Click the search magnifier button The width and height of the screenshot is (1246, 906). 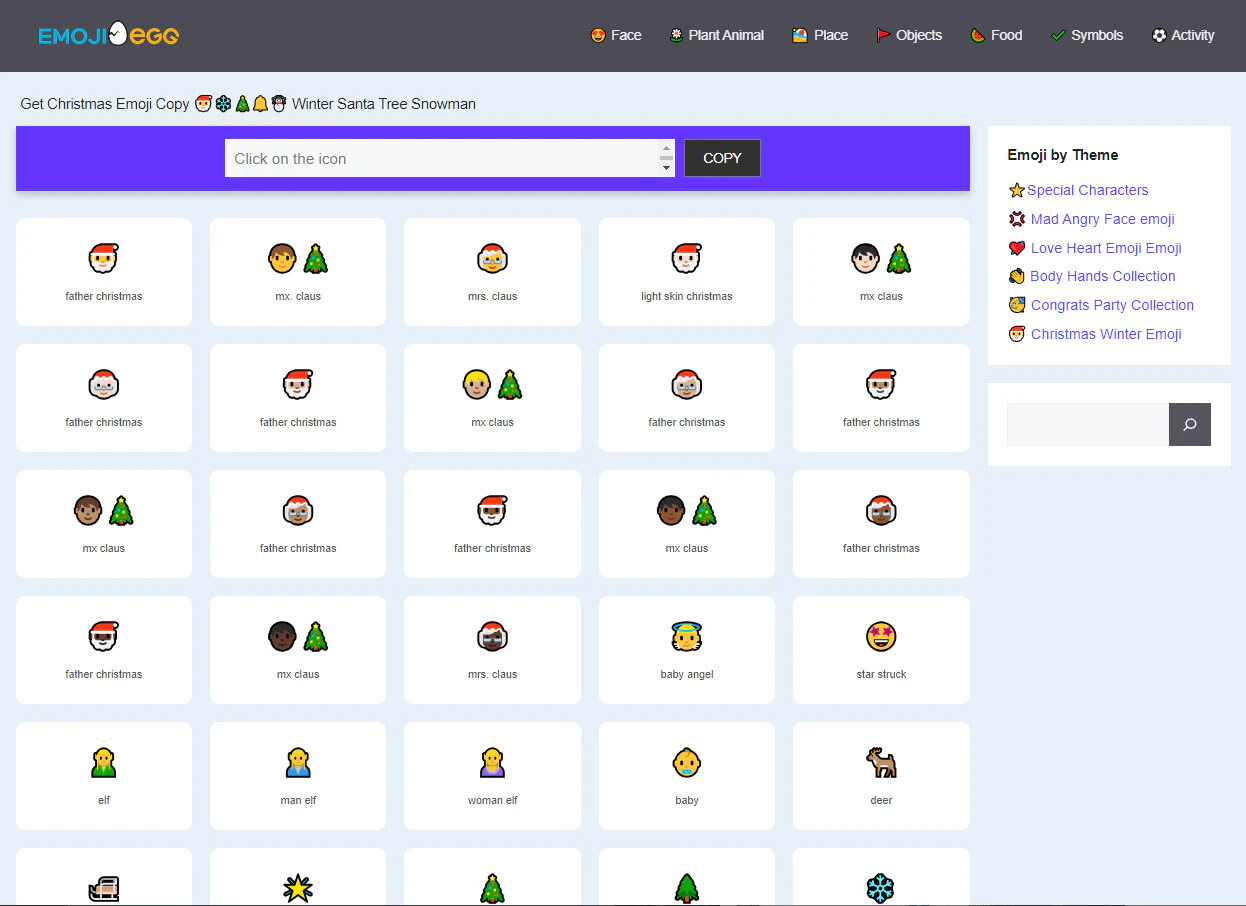point(1189,424)
